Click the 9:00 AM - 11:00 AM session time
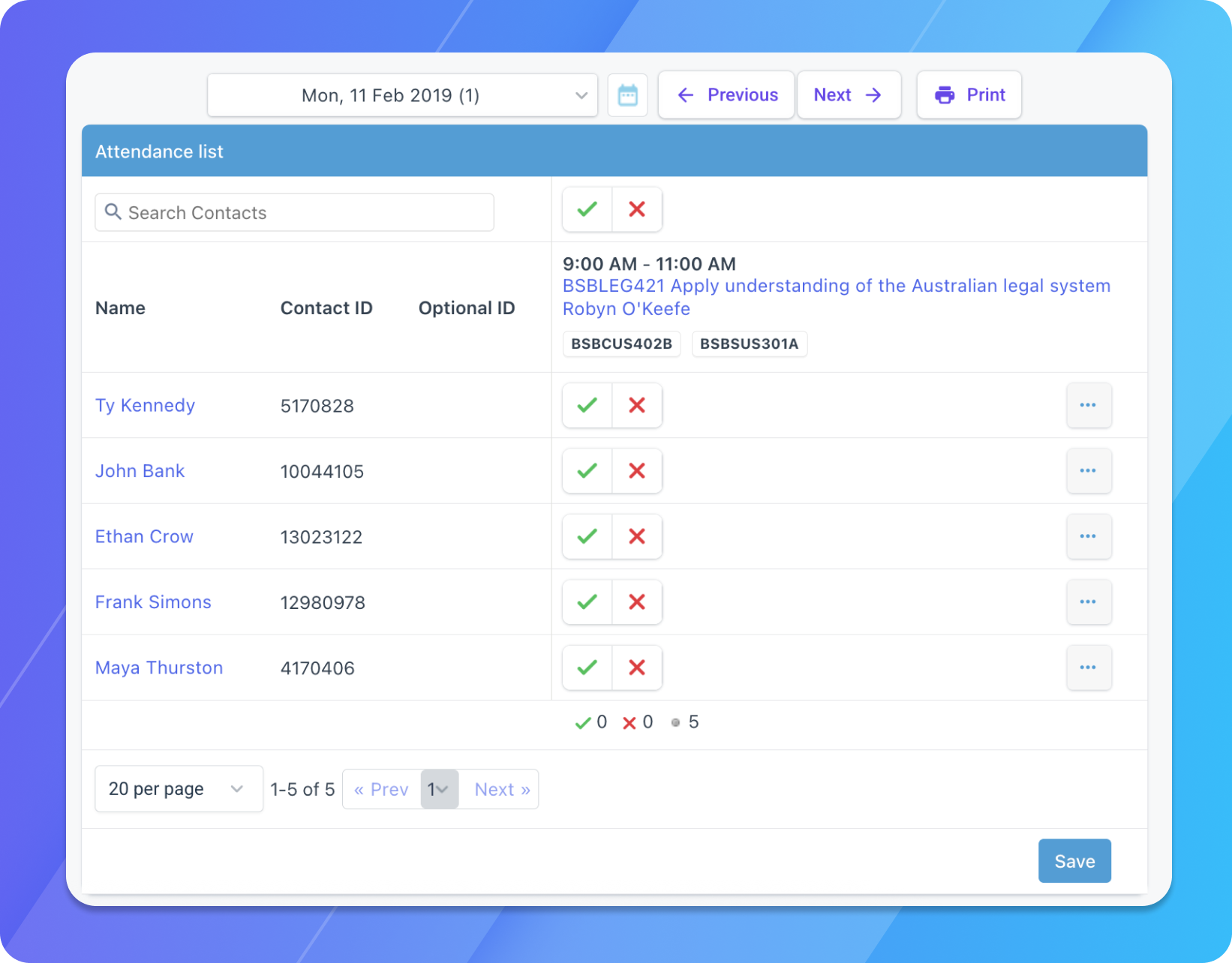This screenshot has width=1232, height=963. point(649,264)
